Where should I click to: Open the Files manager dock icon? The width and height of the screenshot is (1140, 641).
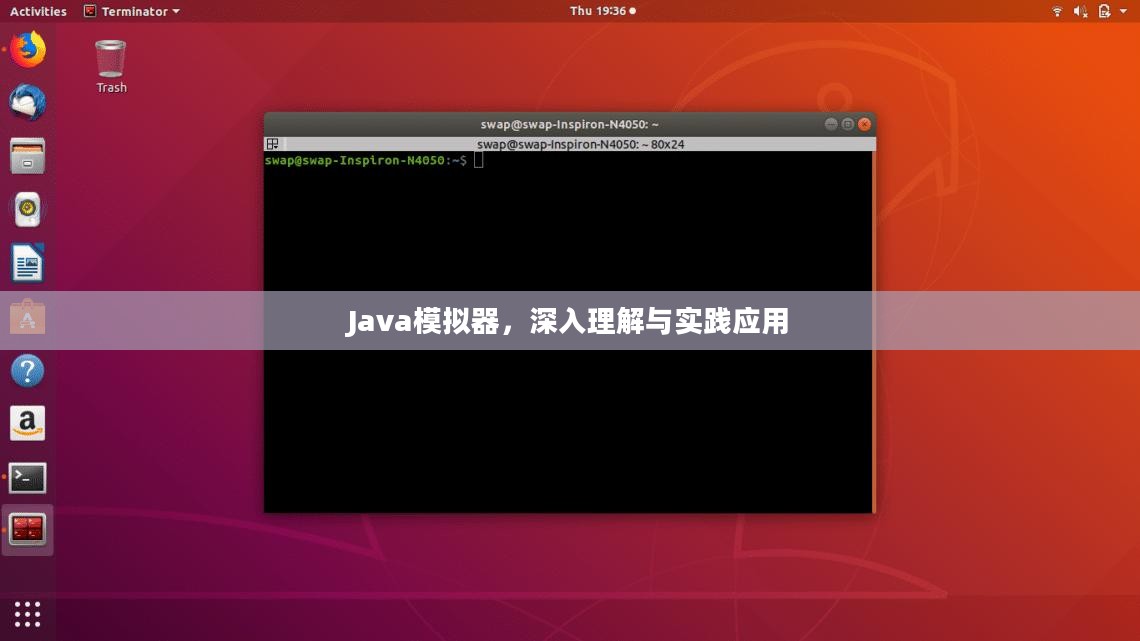(x=28, y=156)
